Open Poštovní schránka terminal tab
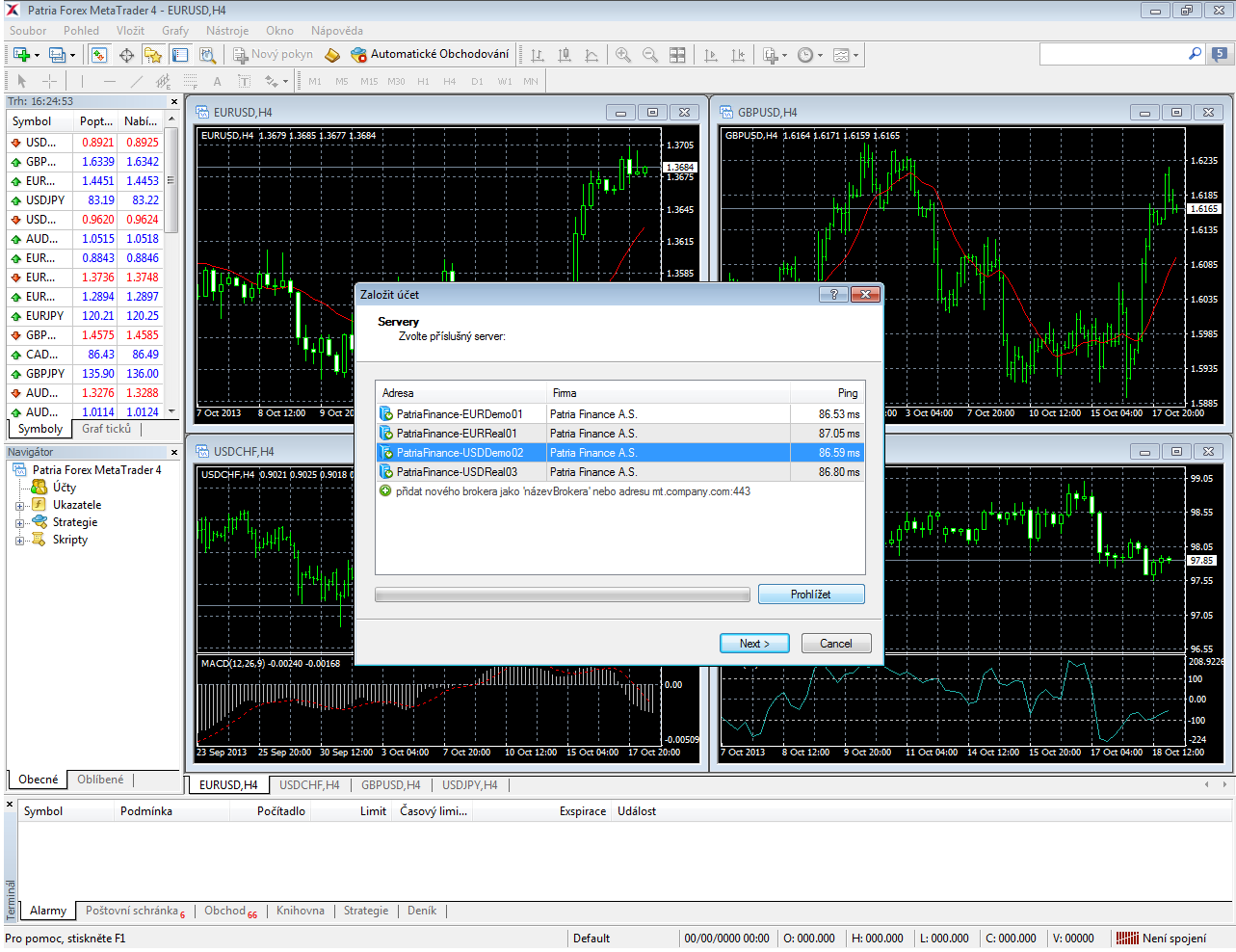Image resolution: width=1236 pixels, height=952 pixels. click(133, 911)
